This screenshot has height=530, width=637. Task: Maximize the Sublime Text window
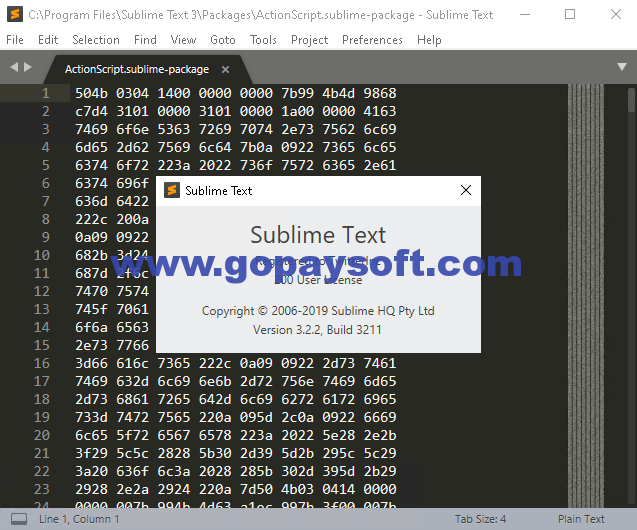(570, 15)
